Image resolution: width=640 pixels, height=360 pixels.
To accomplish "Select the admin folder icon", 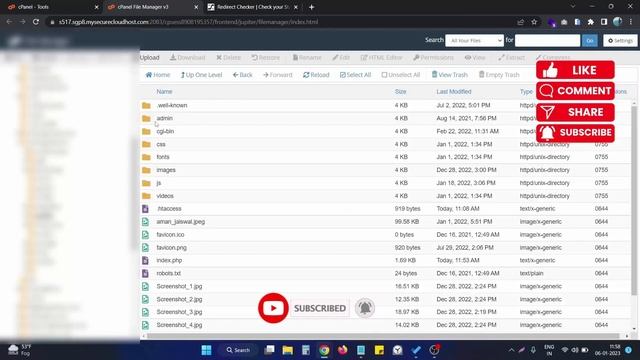I will (x=146, y=118).
